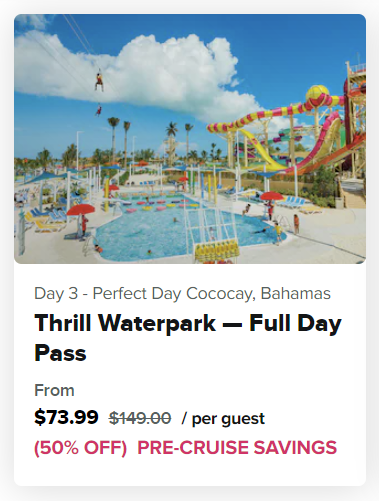Select the Day 3 Perfect Day Cococay label

tap(182, 294)
